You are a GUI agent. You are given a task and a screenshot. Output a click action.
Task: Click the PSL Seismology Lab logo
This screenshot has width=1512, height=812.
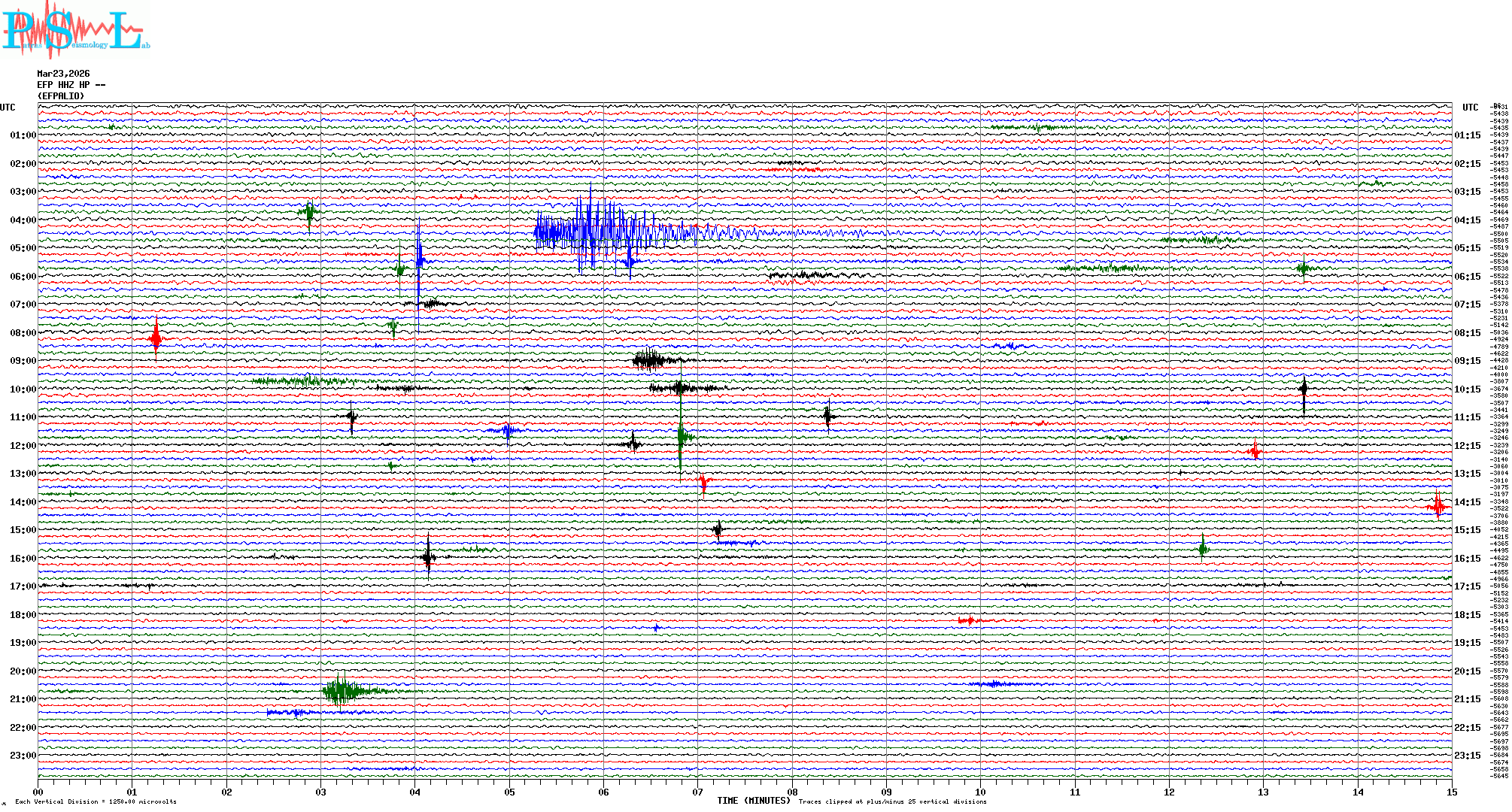click(x=75, y=30)
